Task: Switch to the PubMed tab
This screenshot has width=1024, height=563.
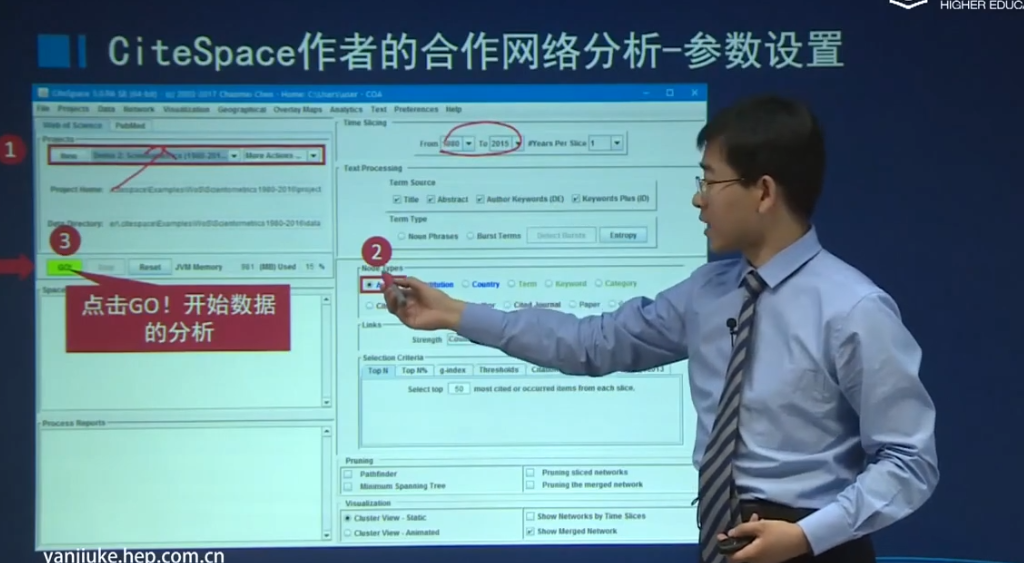Action: (131, 125)
